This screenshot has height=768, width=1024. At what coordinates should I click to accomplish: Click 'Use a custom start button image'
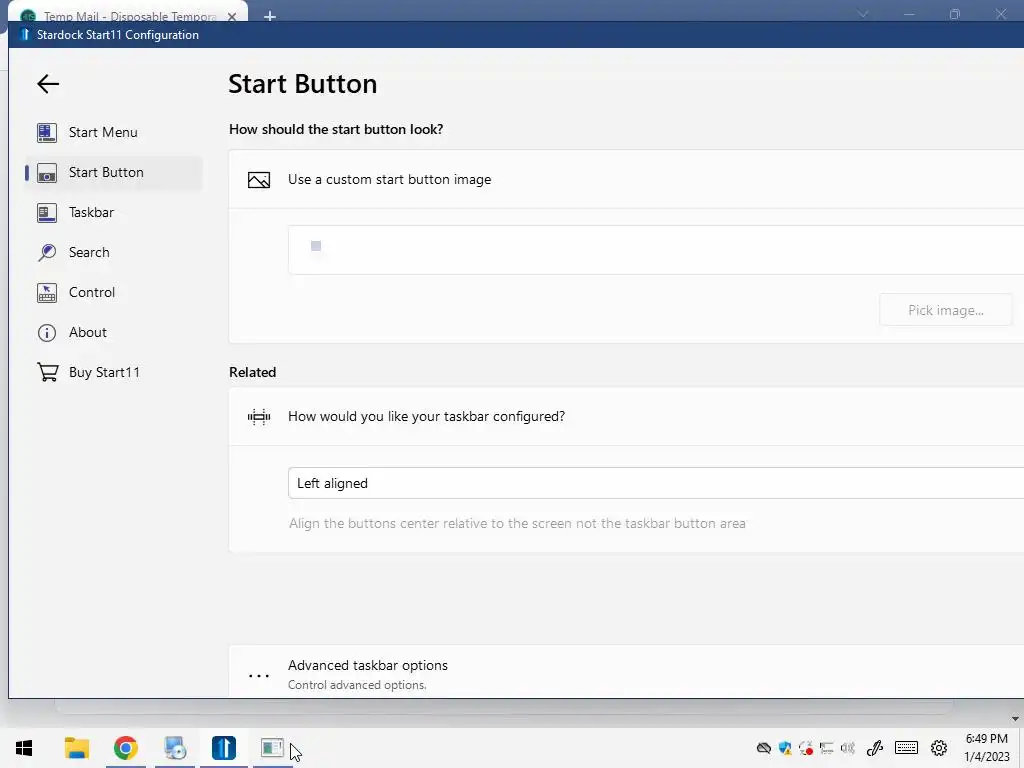(390, 180)
